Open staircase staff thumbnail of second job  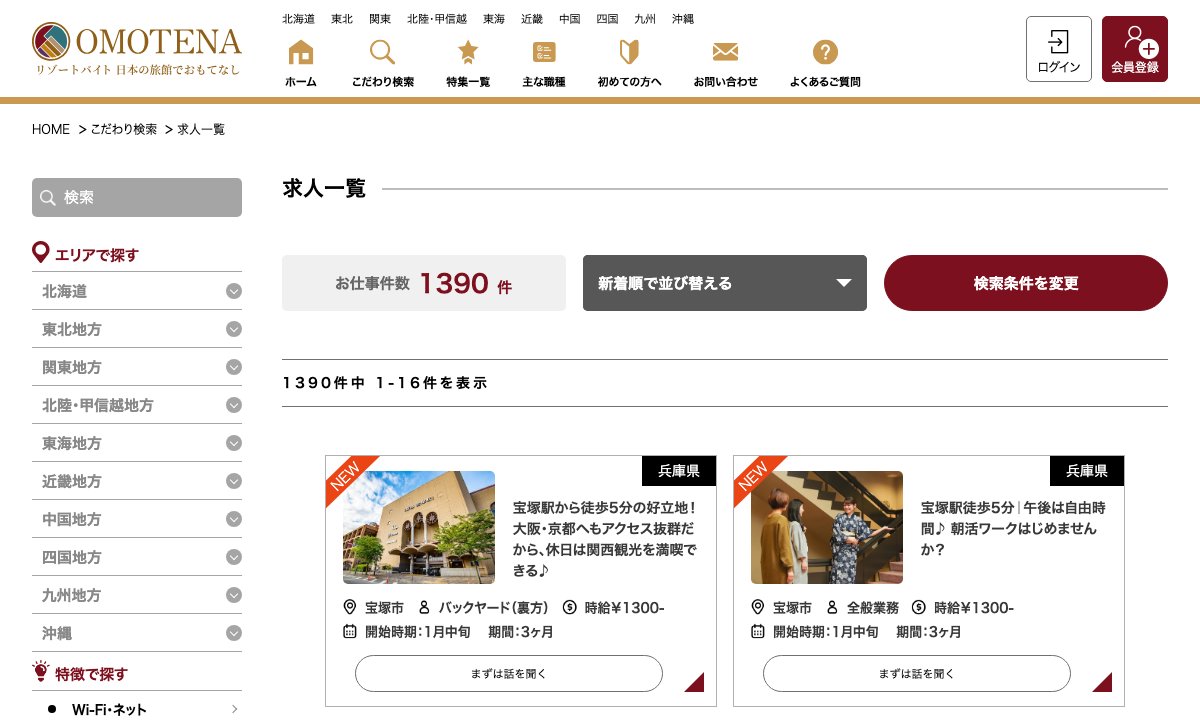click(x=827, y=527)
